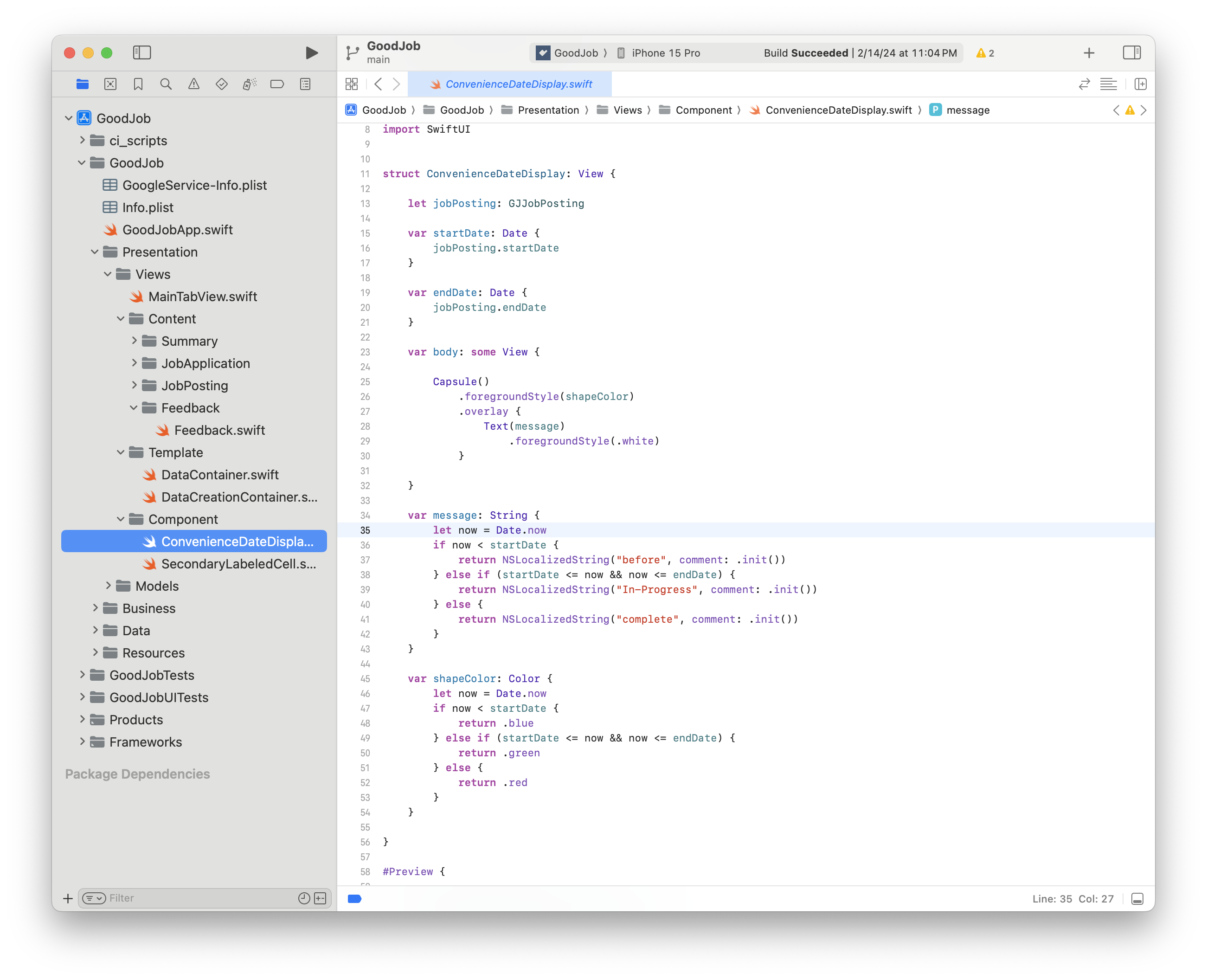Click Presentation in the breadcrumb path
This screenshot has height=980, width=1207.
pyautogui.click(x=548, y=110)
